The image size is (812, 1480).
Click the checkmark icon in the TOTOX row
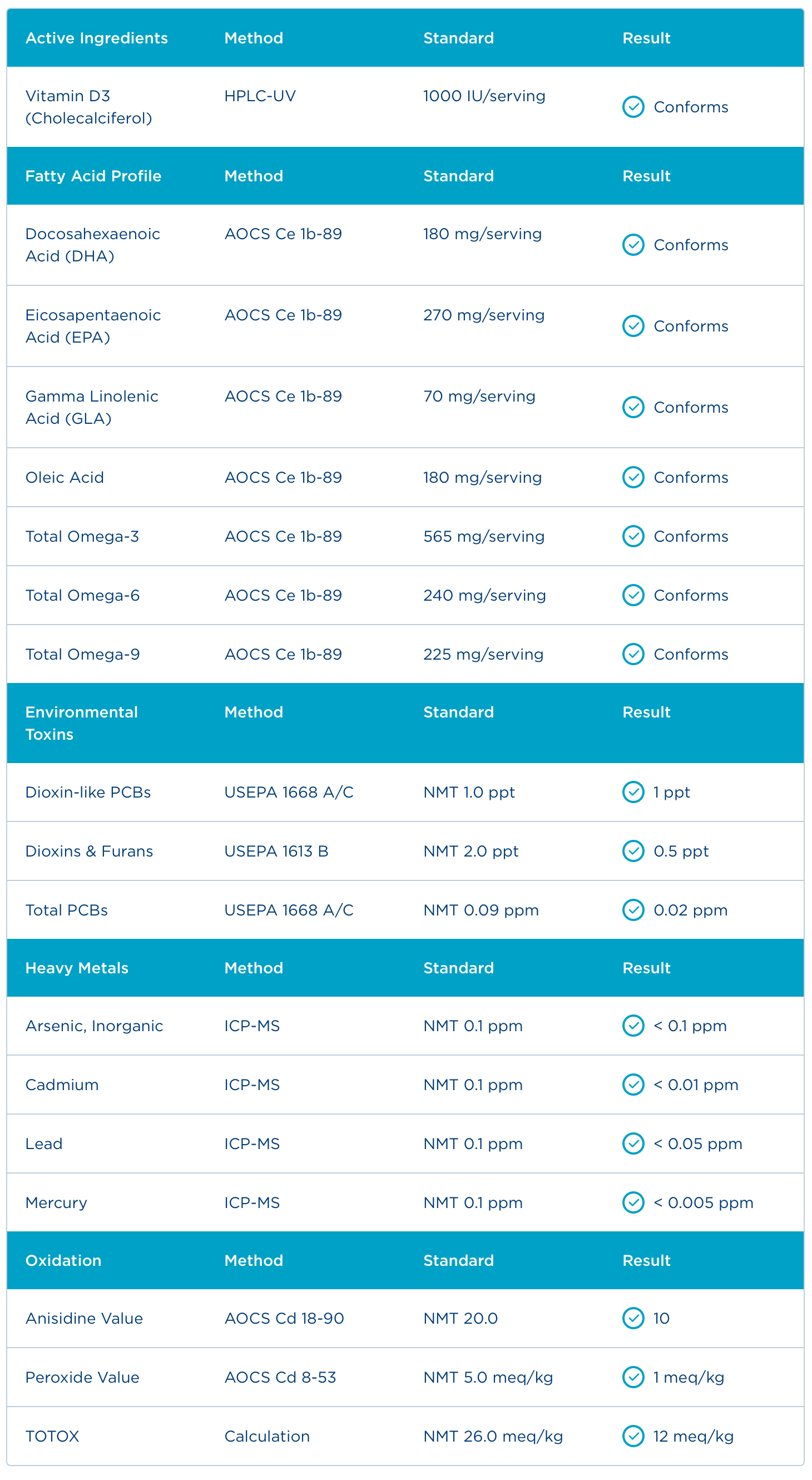pos(633,1436)
